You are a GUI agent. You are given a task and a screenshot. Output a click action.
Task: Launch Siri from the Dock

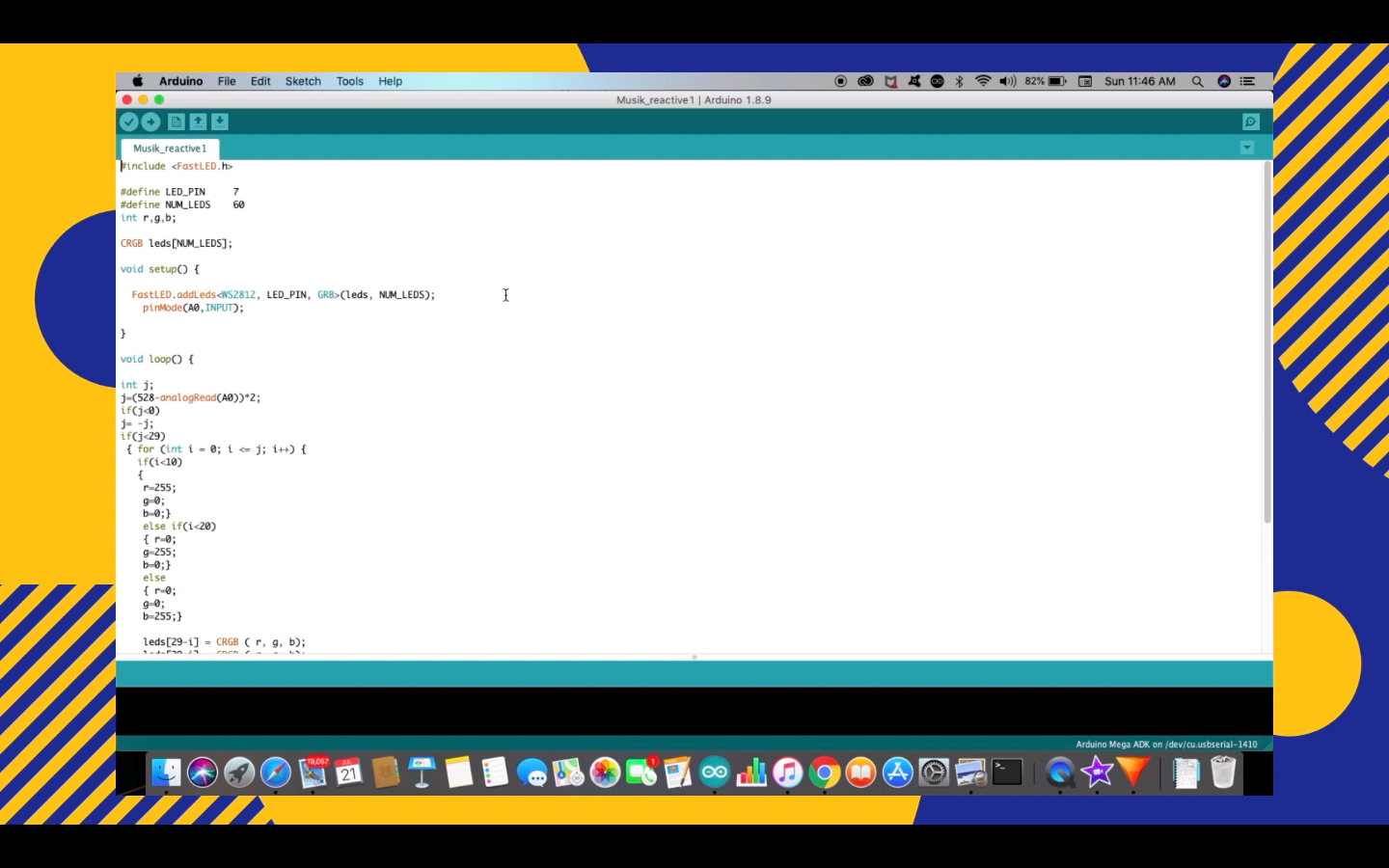(x=203, y=773)
